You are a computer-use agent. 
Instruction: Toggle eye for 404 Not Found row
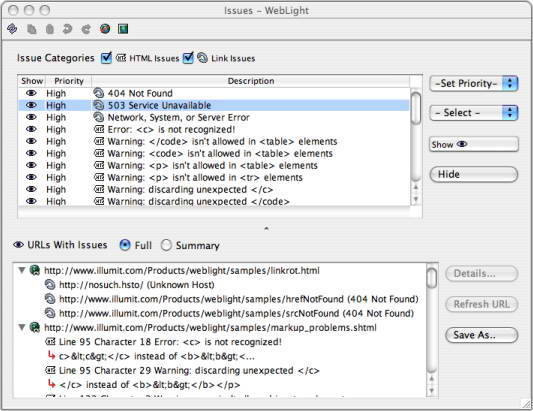pos(31,93)
